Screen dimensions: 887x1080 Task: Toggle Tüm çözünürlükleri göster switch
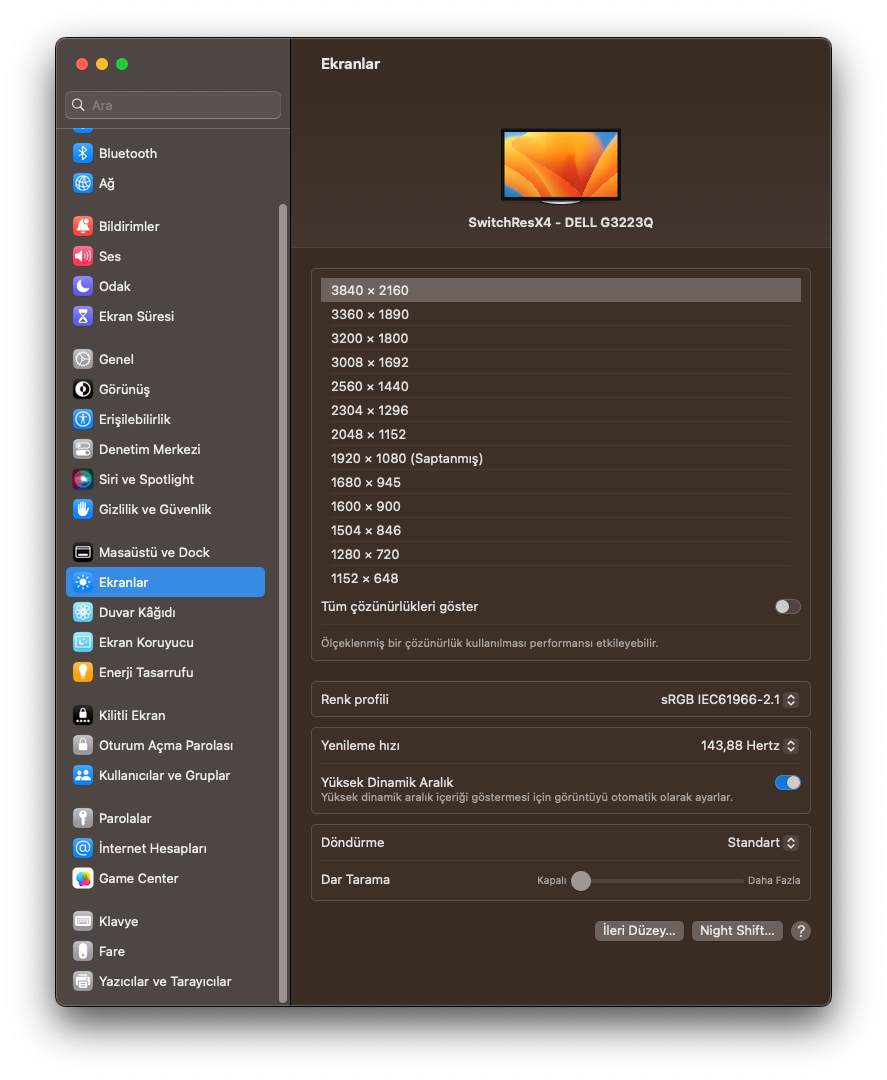tap(787, 606)
